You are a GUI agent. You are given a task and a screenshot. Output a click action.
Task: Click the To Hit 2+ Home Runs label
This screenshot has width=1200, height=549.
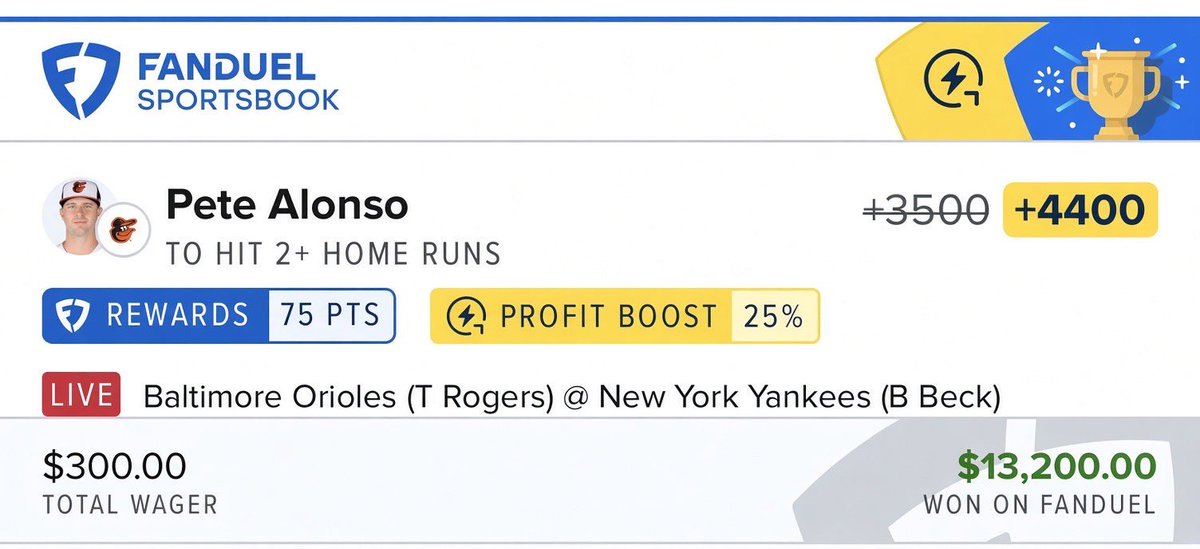click(x=333, y=254)
